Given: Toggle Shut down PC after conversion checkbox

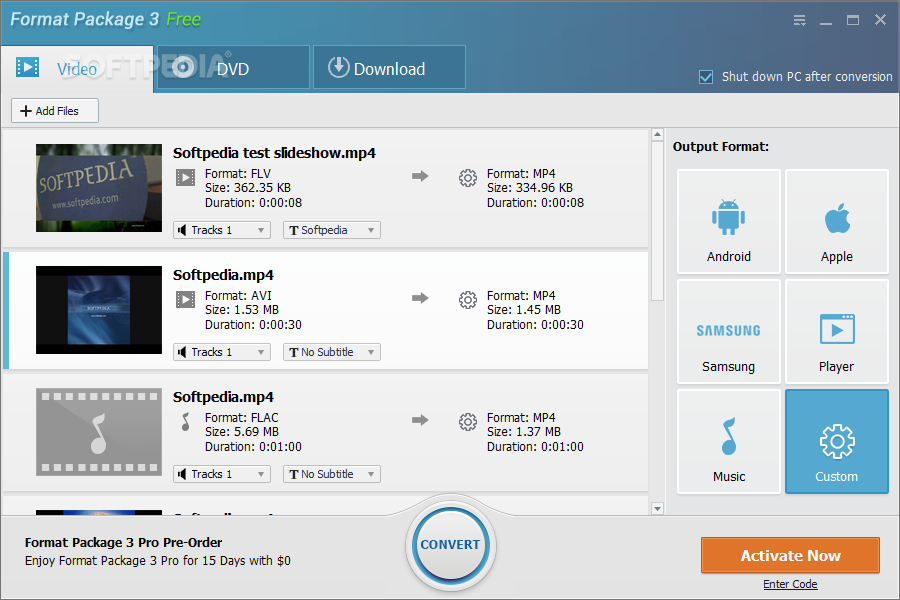Looking at the screenshot, I should click(x=706, y=77).
